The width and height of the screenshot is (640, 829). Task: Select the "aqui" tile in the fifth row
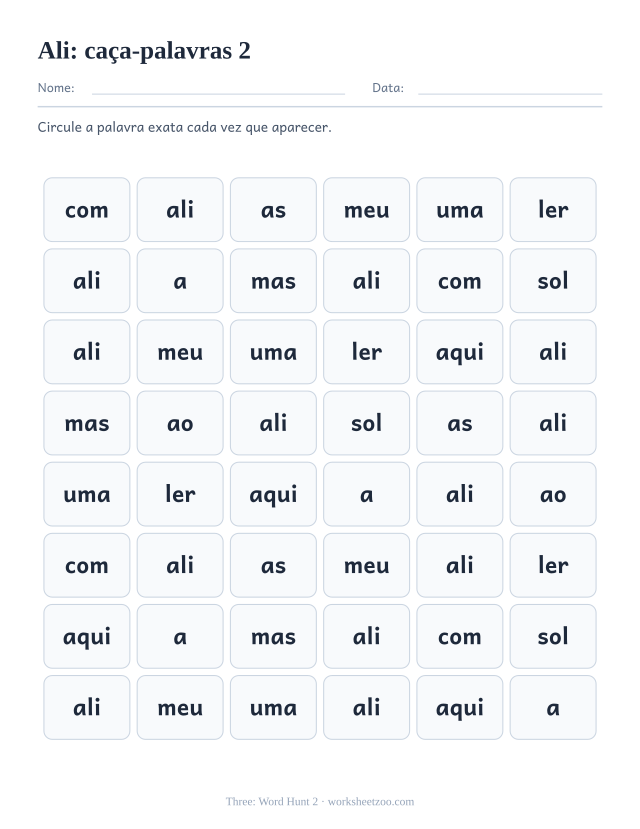[x=273, y=494]
